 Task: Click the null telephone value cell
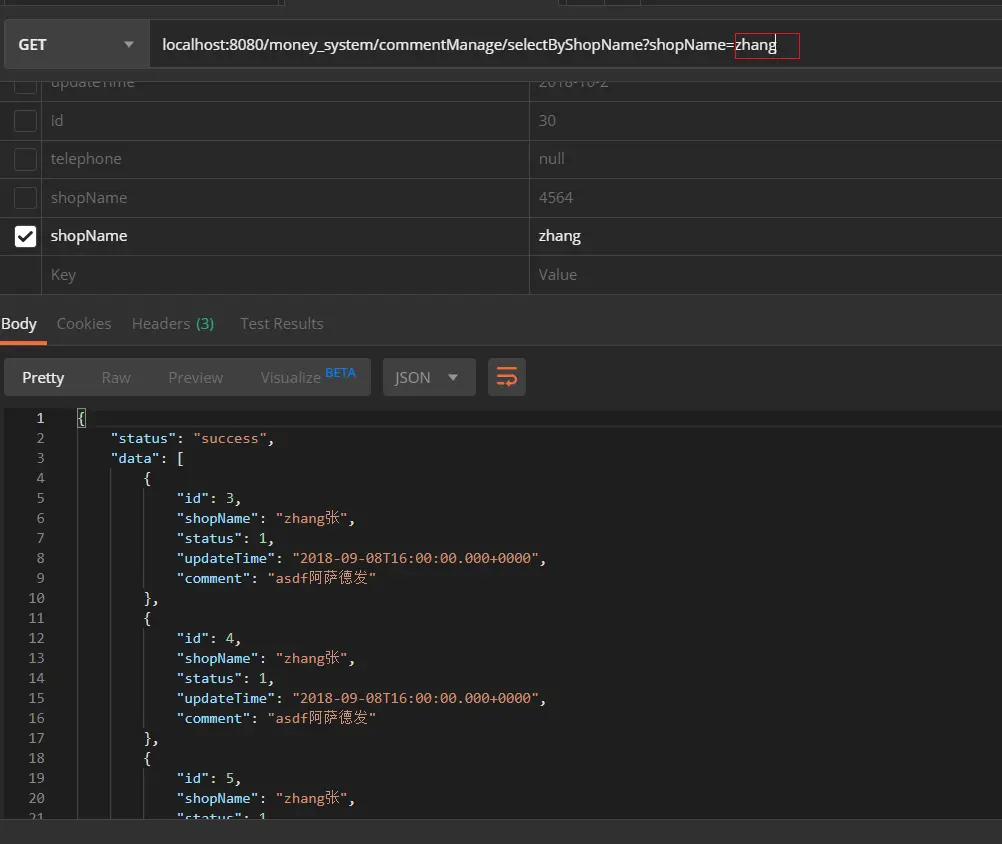[x=766, y=159]
